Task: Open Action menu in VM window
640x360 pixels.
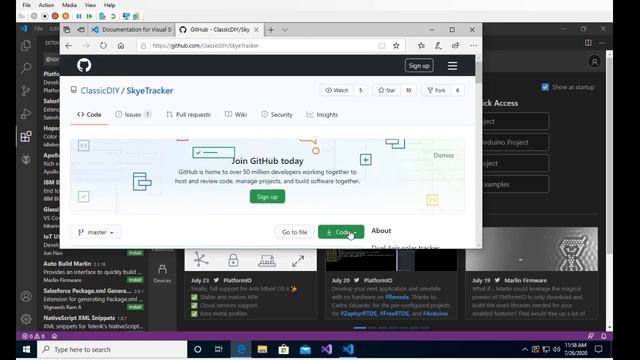Action: tap(46, 5)
